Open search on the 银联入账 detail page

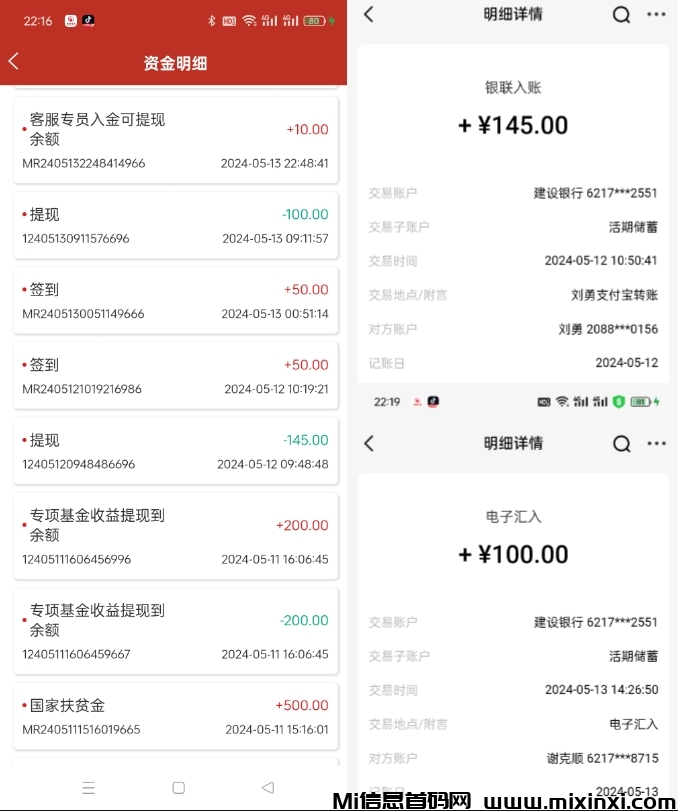point(621,15)
